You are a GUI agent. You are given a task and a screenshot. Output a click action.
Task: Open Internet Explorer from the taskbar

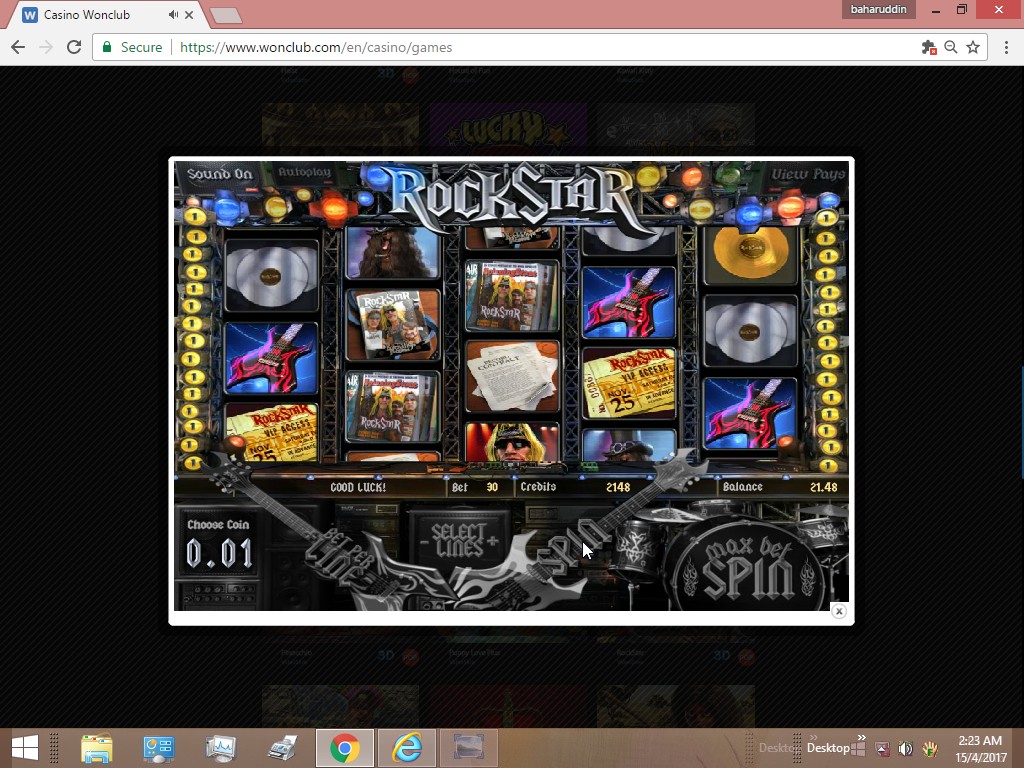click(x=407, y=748)
